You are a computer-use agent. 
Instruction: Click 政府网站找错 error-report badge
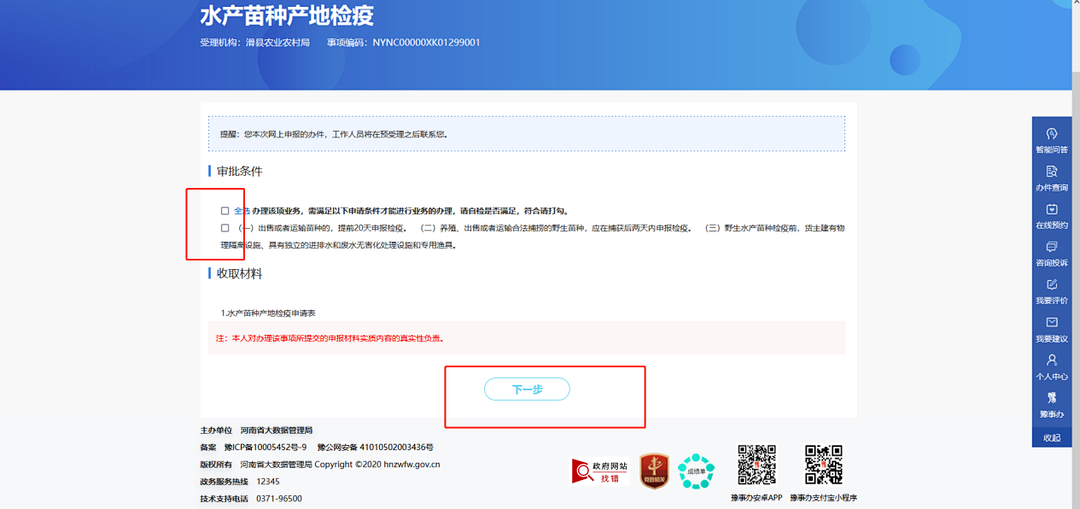(x=600, y=471)
